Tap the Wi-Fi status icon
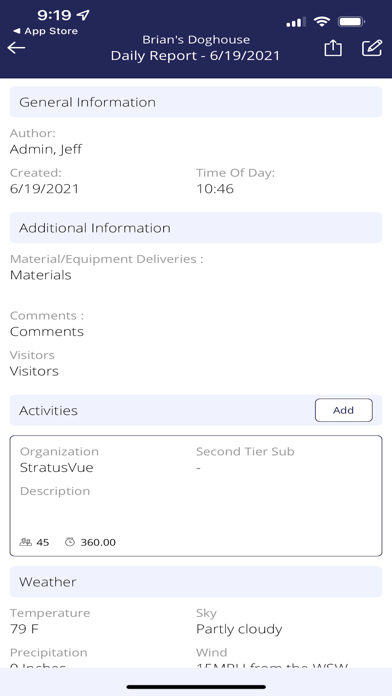Viewport: 392px width, 696px height. click(321, 21)
